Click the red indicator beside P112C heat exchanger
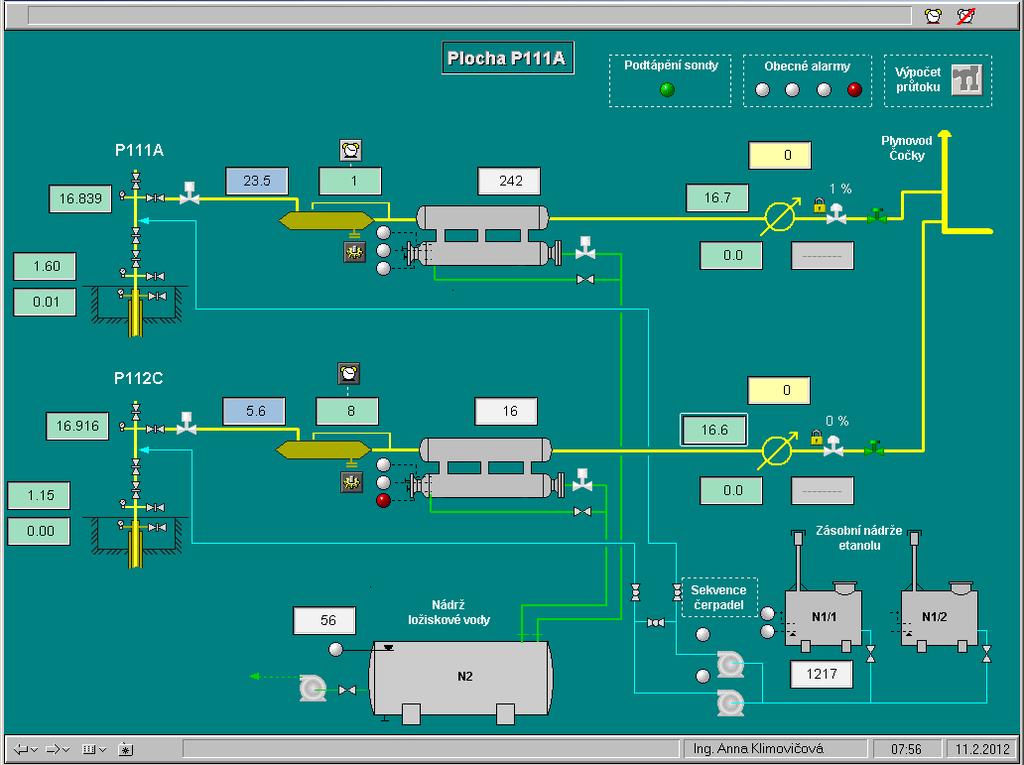Screen dimensions: 1024x765 (x=383, y=500)
